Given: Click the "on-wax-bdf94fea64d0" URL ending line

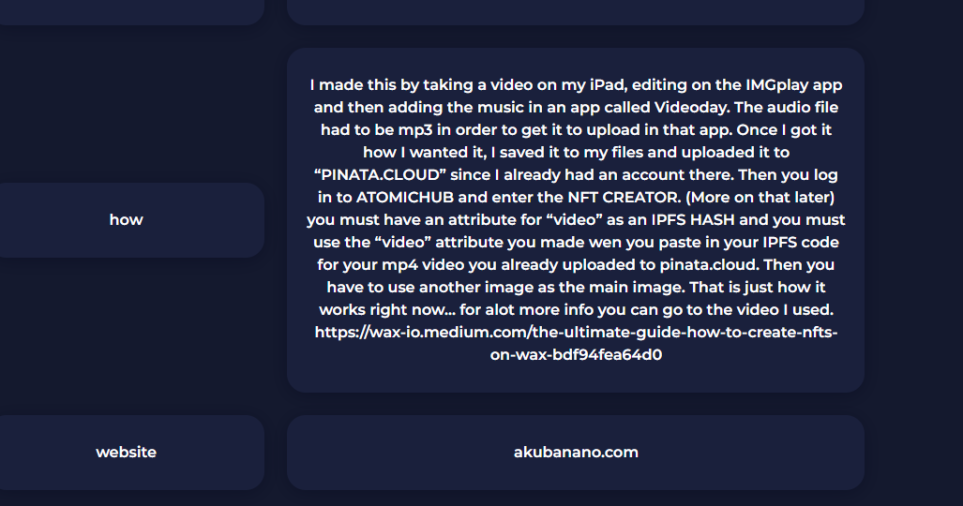Looking at the screenshot, I should (576, 355).
